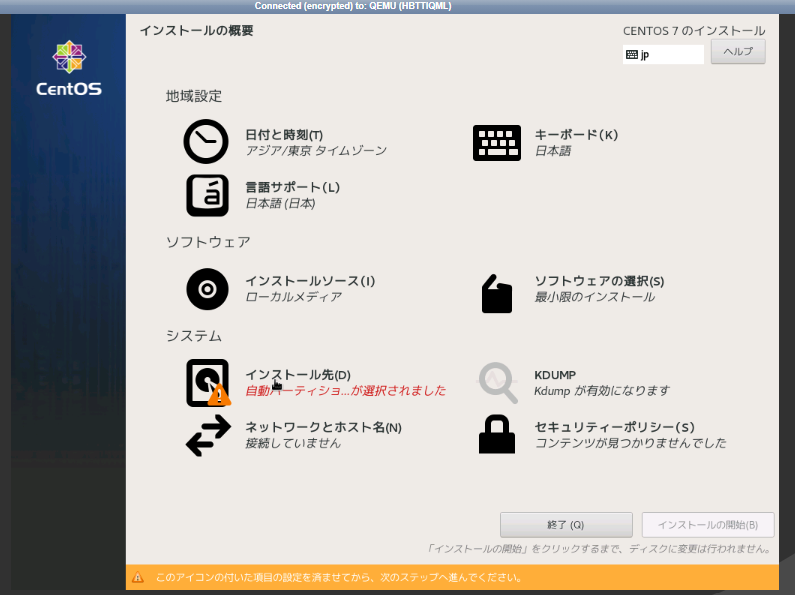
Task: Open the network arrows icon
Action: point(208,435)
